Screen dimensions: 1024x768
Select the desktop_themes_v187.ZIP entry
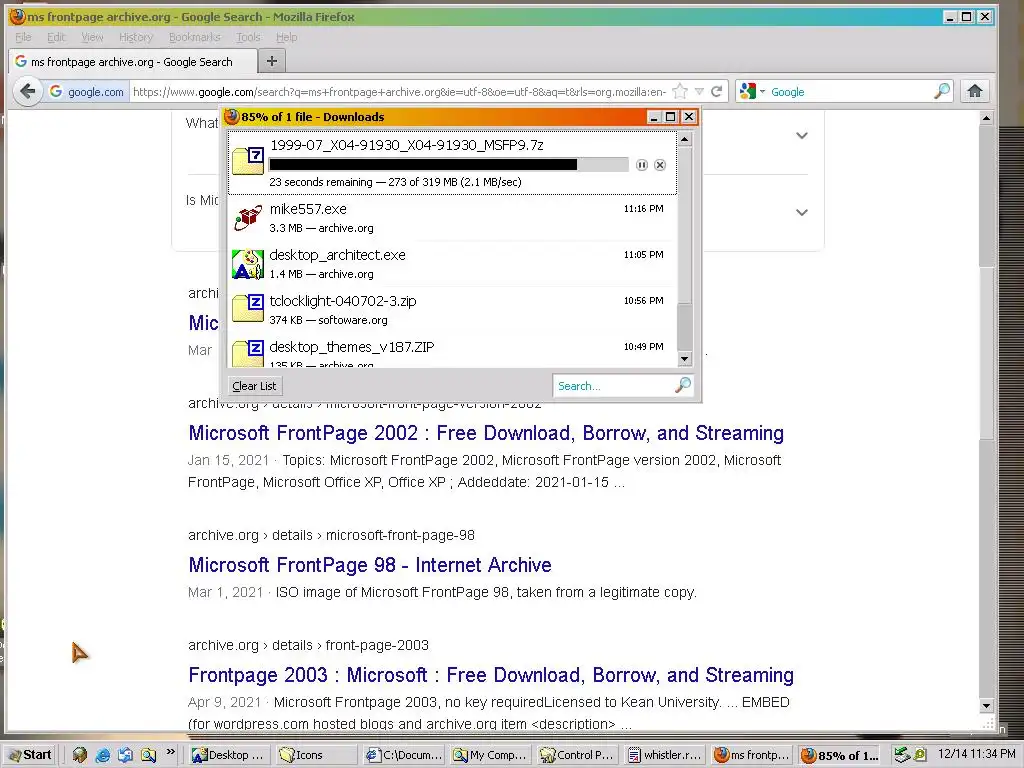[453, 351]
